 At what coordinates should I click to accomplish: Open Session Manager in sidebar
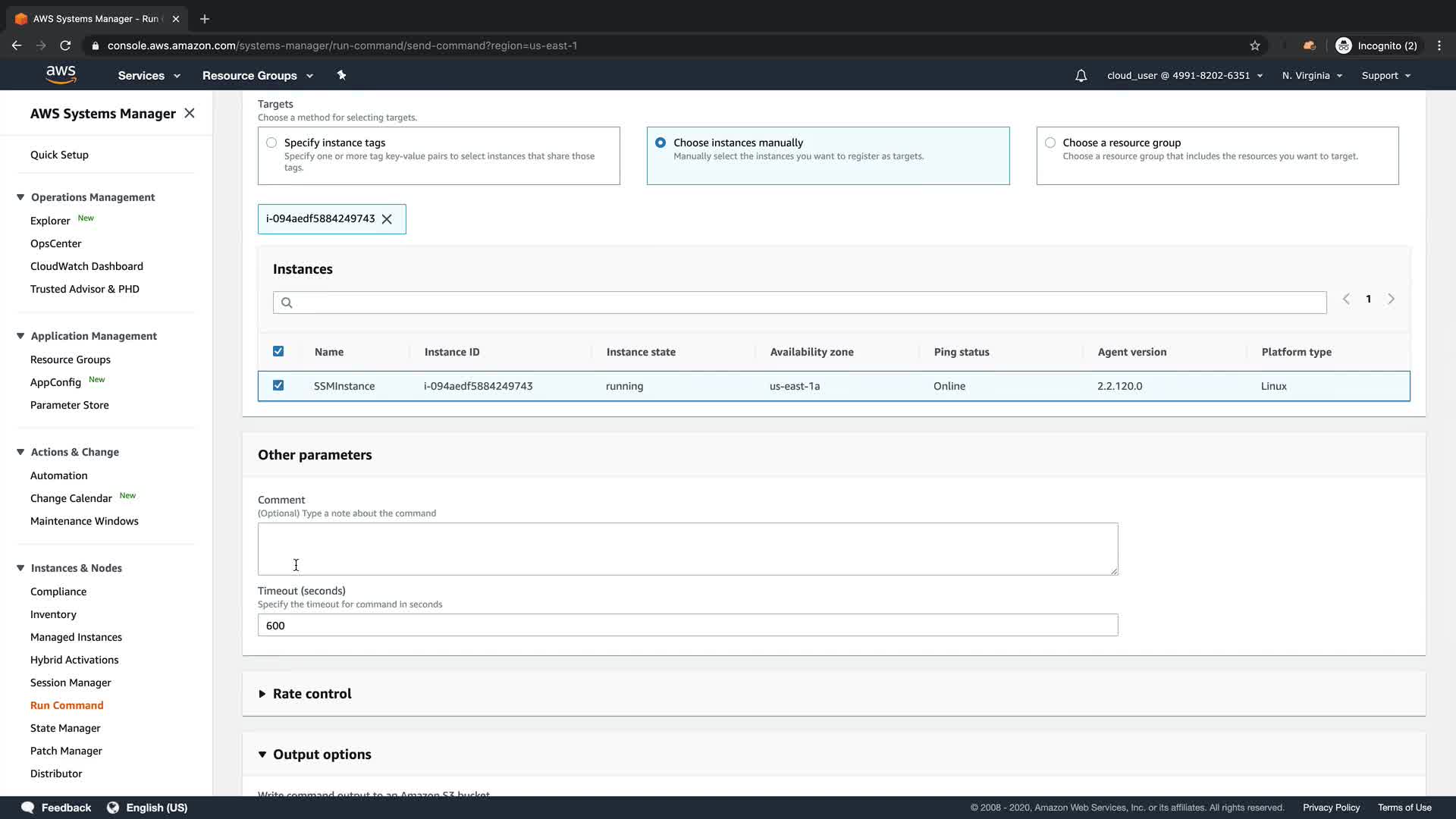[x=71, y=682]
